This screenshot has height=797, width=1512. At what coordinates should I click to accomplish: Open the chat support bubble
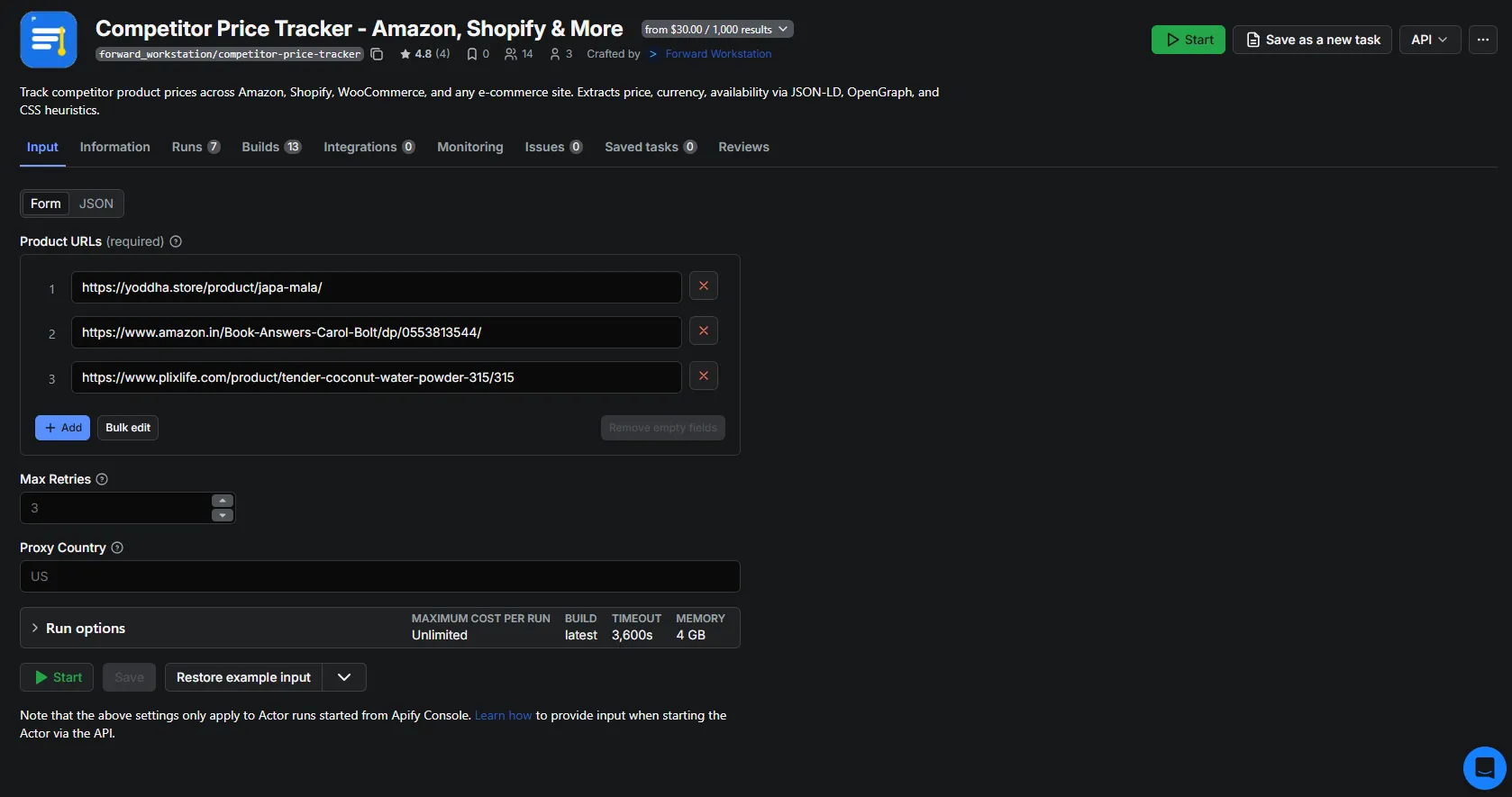[x=1484, y=768]
